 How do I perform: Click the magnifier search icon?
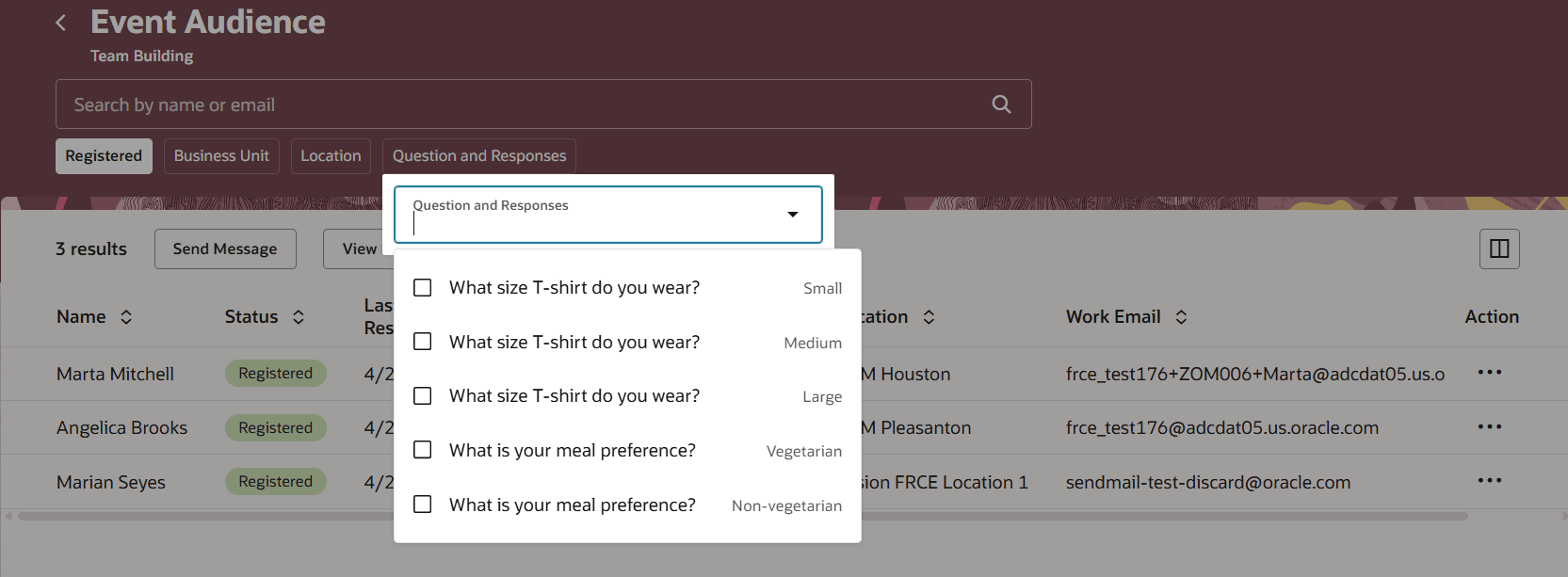pyautogui.click(x=1001, y=104)
